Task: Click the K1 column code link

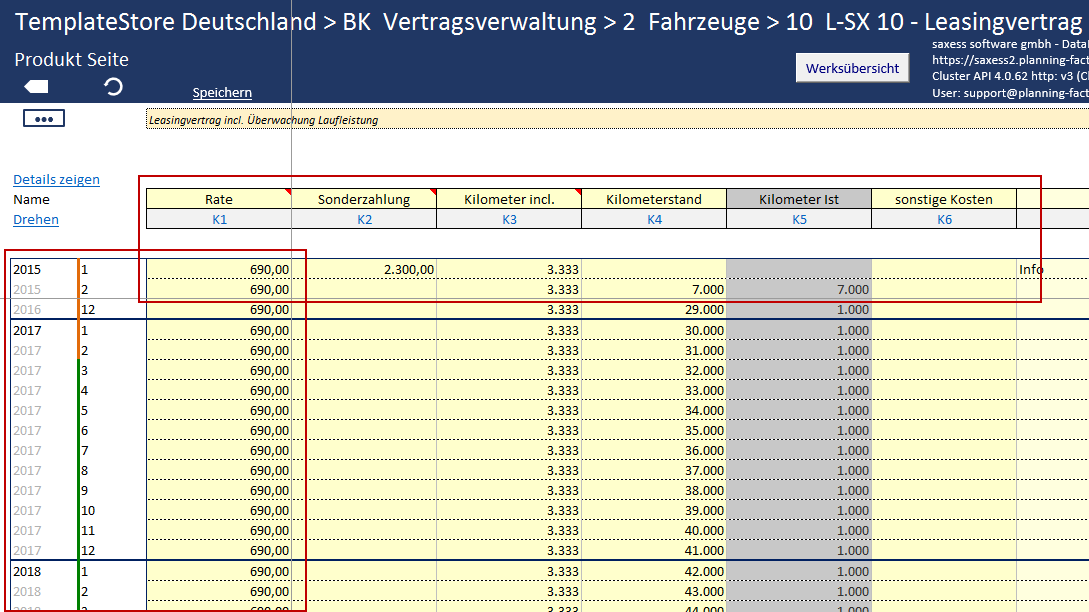Action: 219,219
